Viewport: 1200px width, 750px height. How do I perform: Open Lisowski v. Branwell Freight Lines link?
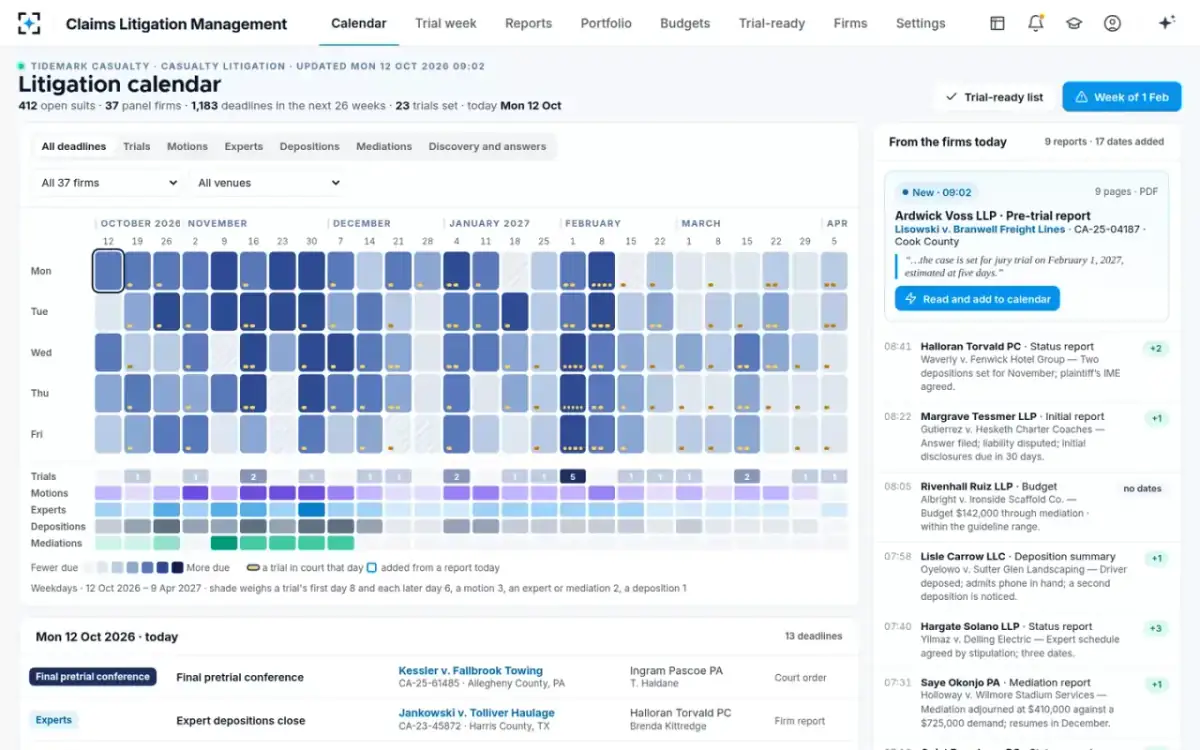coord(980,229)
